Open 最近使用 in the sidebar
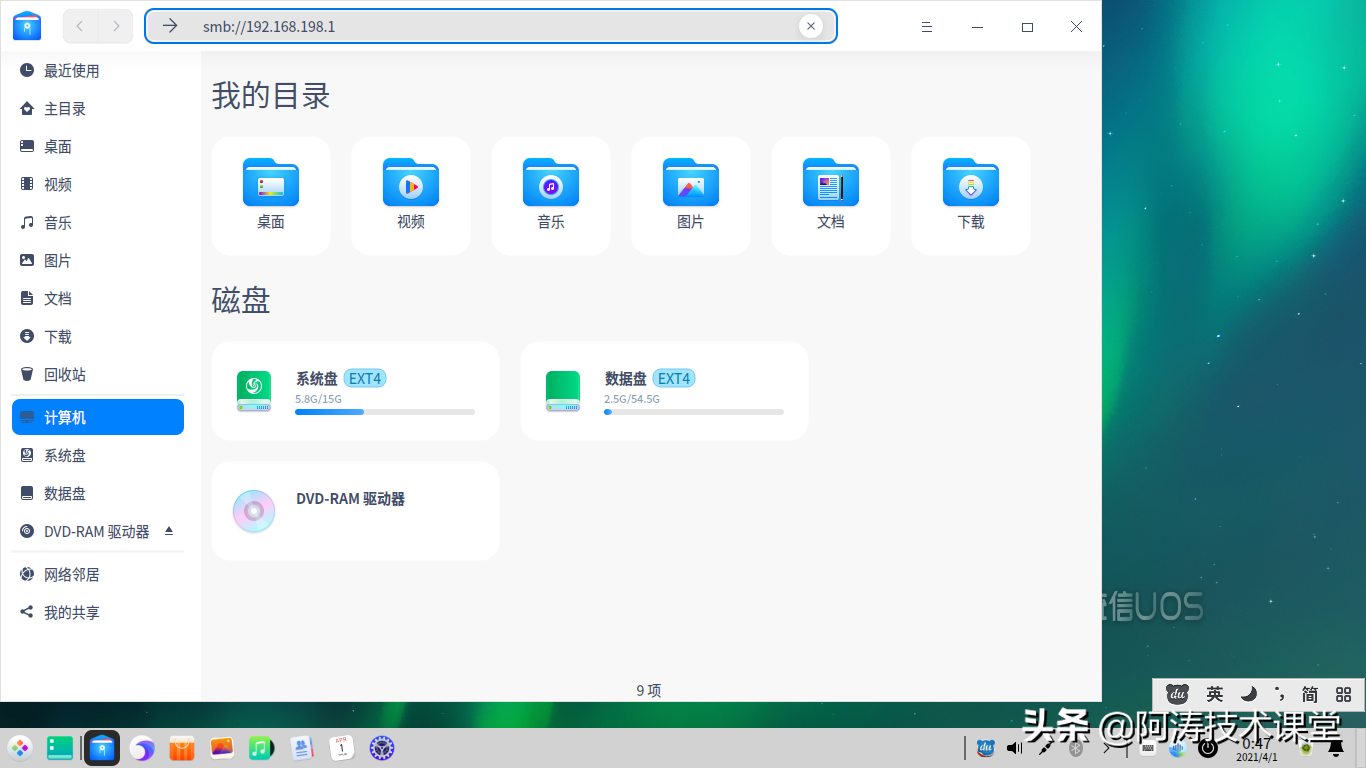This screenshot has height=768, width=1366. point(97,71)
